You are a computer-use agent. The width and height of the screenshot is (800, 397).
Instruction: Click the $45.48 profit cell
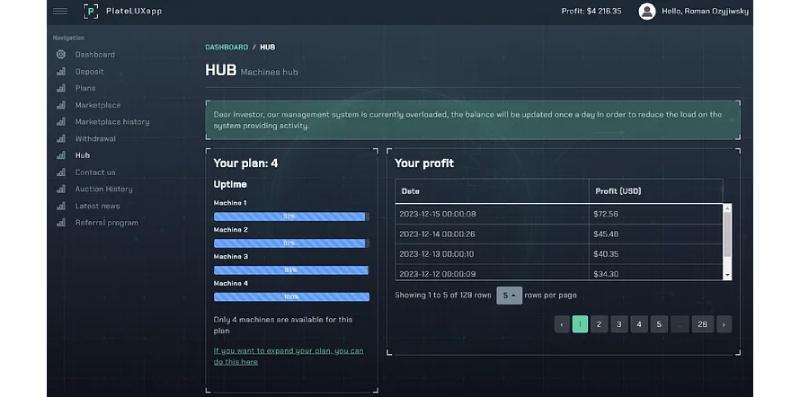pyautogui.click(x=656, y=234)
